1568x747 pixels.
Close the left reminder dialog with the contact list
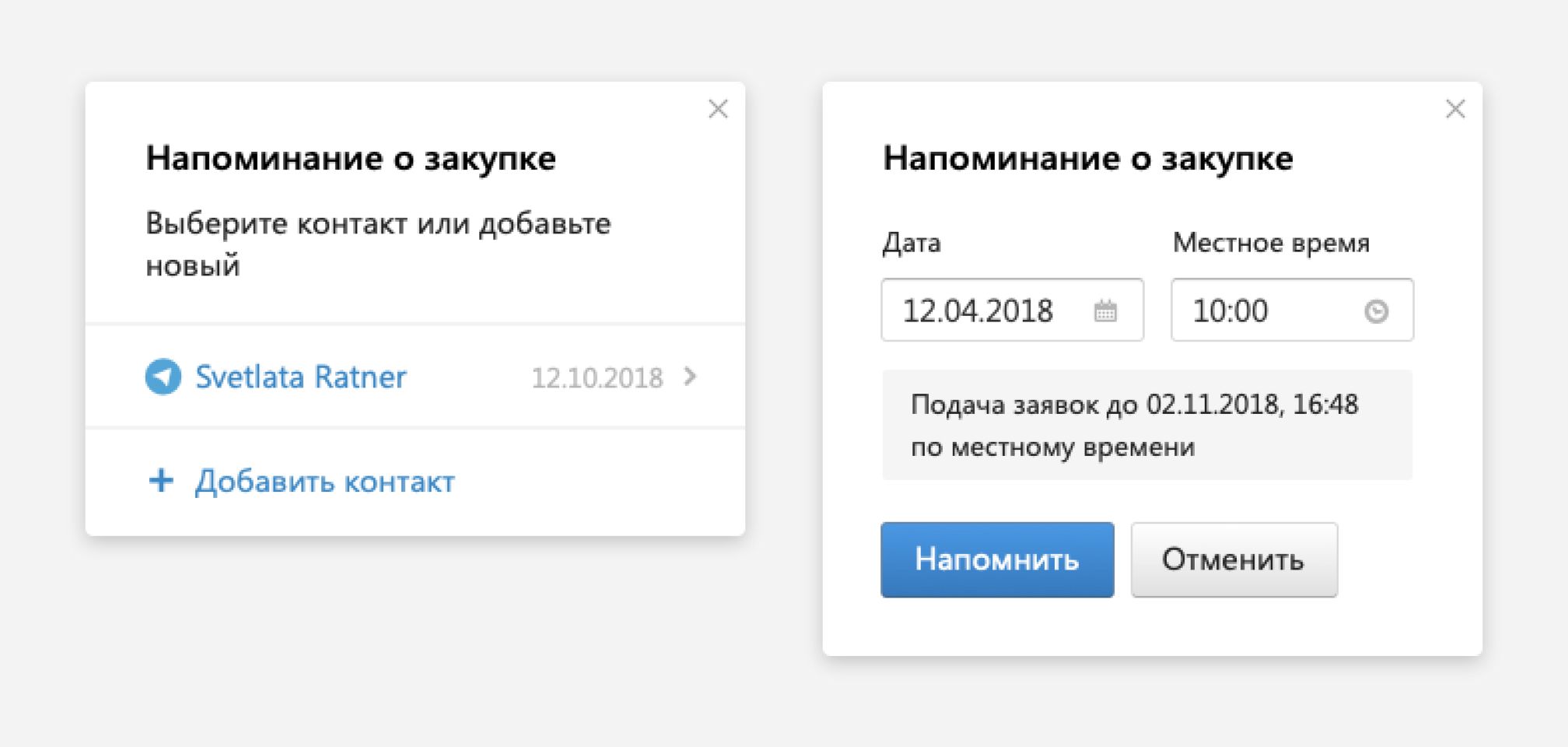[718, 109]
